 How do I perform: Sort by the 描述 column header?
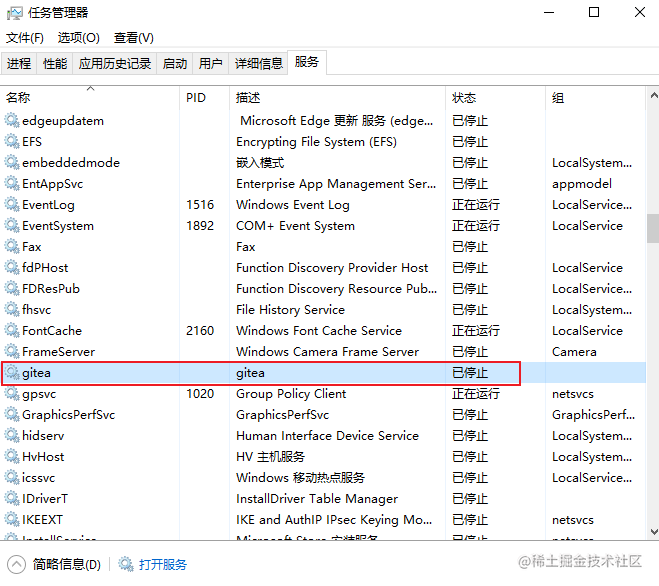(x=337, y=98)
